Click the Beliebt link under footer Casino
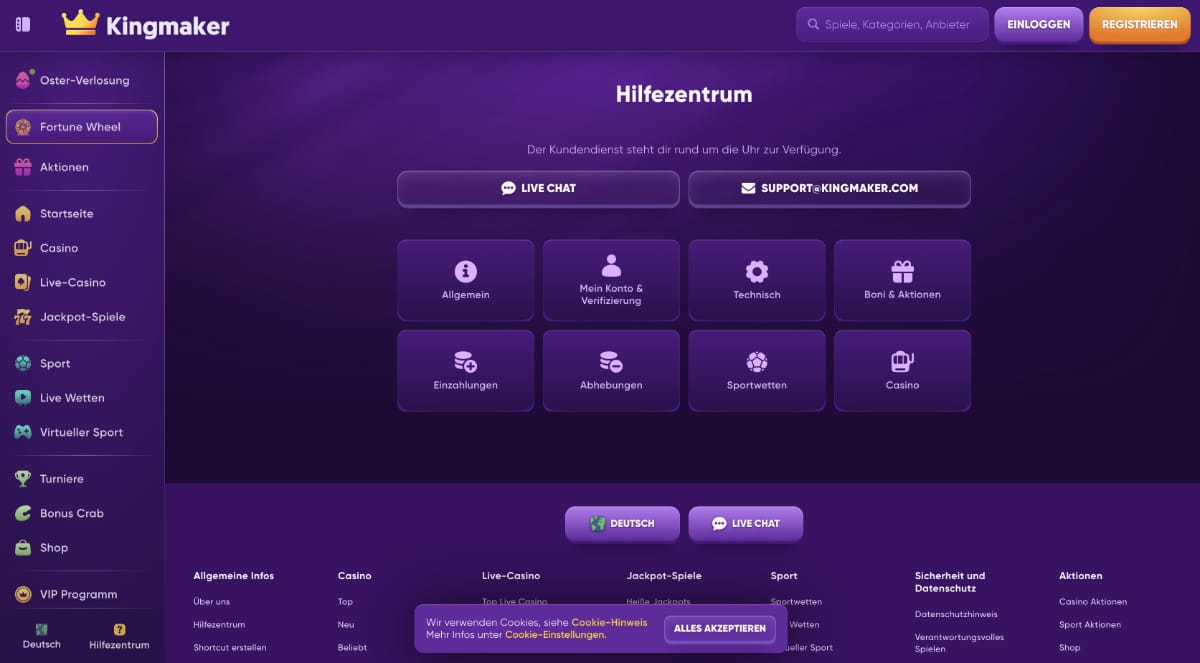This screenshot has height=663, width=1200. point(352,648)
